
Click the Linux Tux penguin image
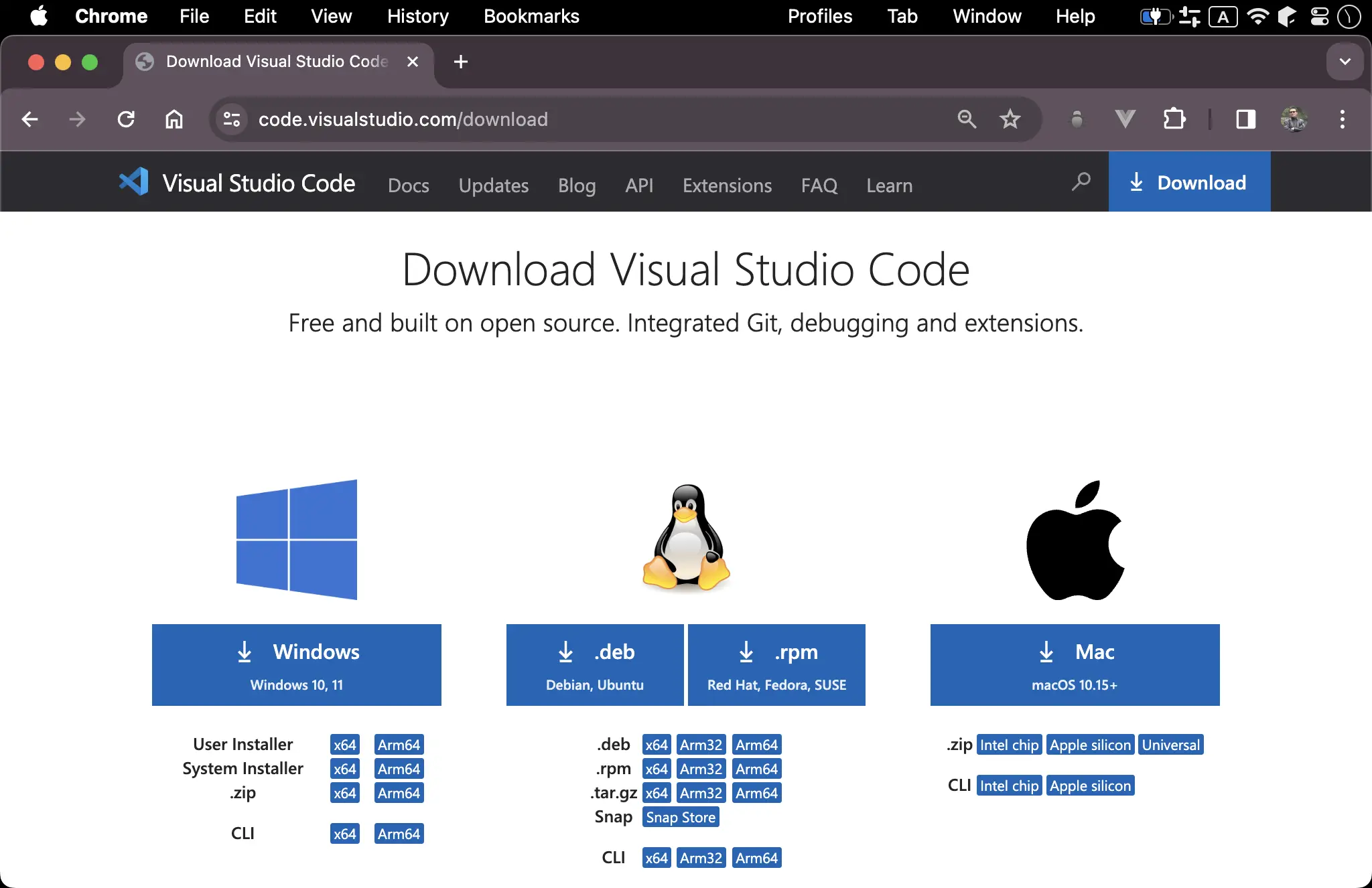(686, 538)
